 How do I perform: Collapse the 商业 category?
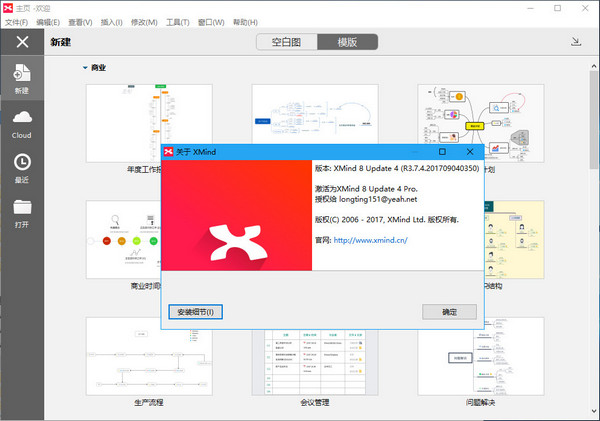point(85,68)
